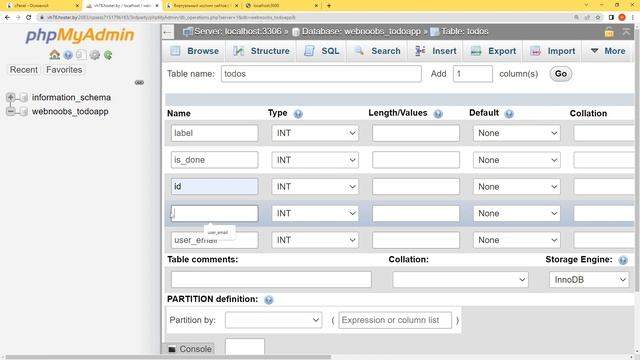Reload the navigation panel via green arrow
The image size is (640, 360).
tap(108, 55)
